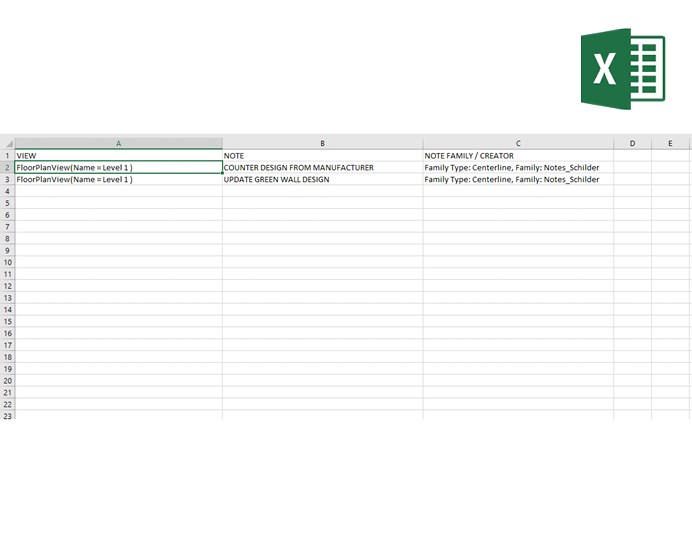Select the FloorPlanView cell in row 3
The height and width of the screenshot is (553, 692).
[118, 180]
